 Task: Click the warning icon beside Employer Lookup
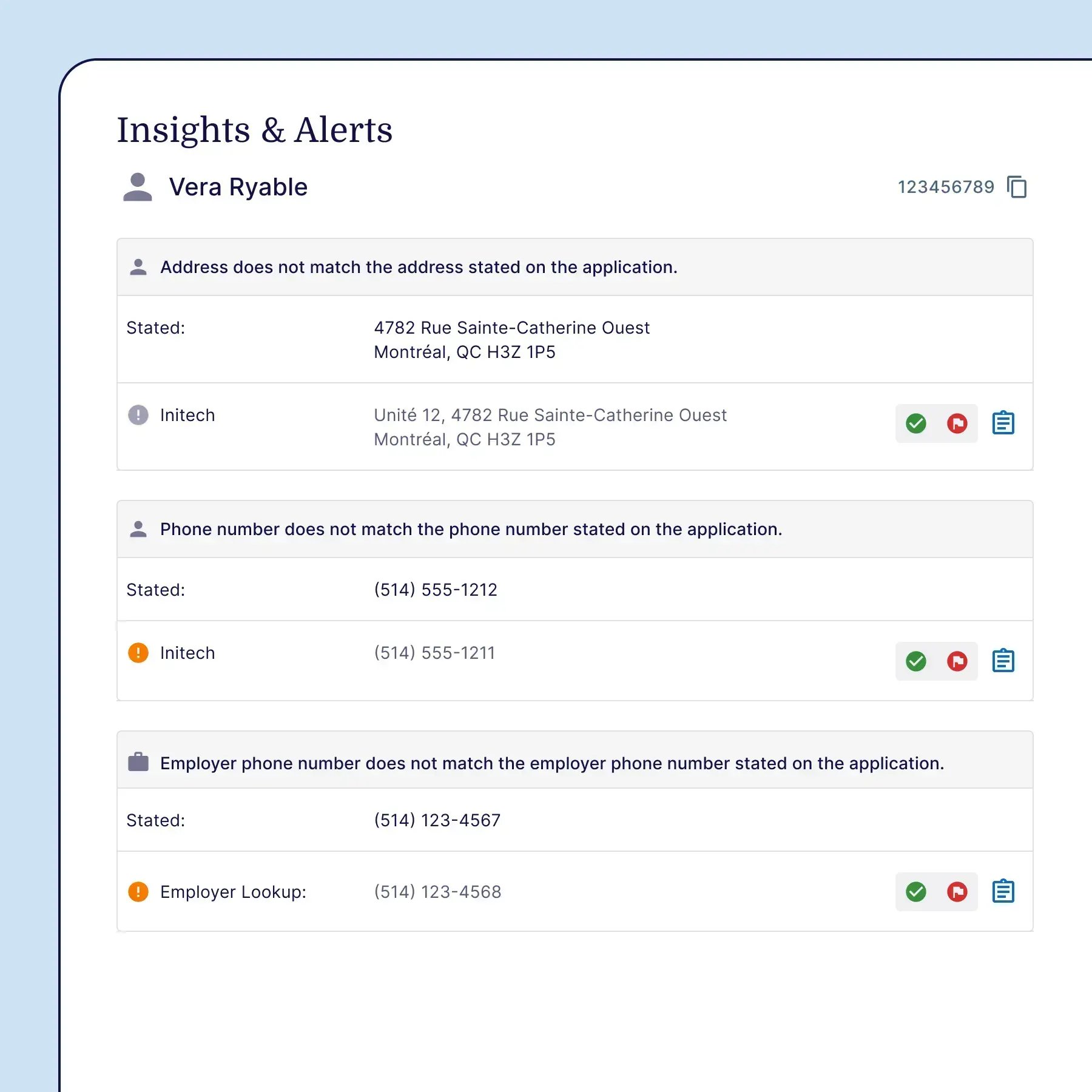[138, 892]
